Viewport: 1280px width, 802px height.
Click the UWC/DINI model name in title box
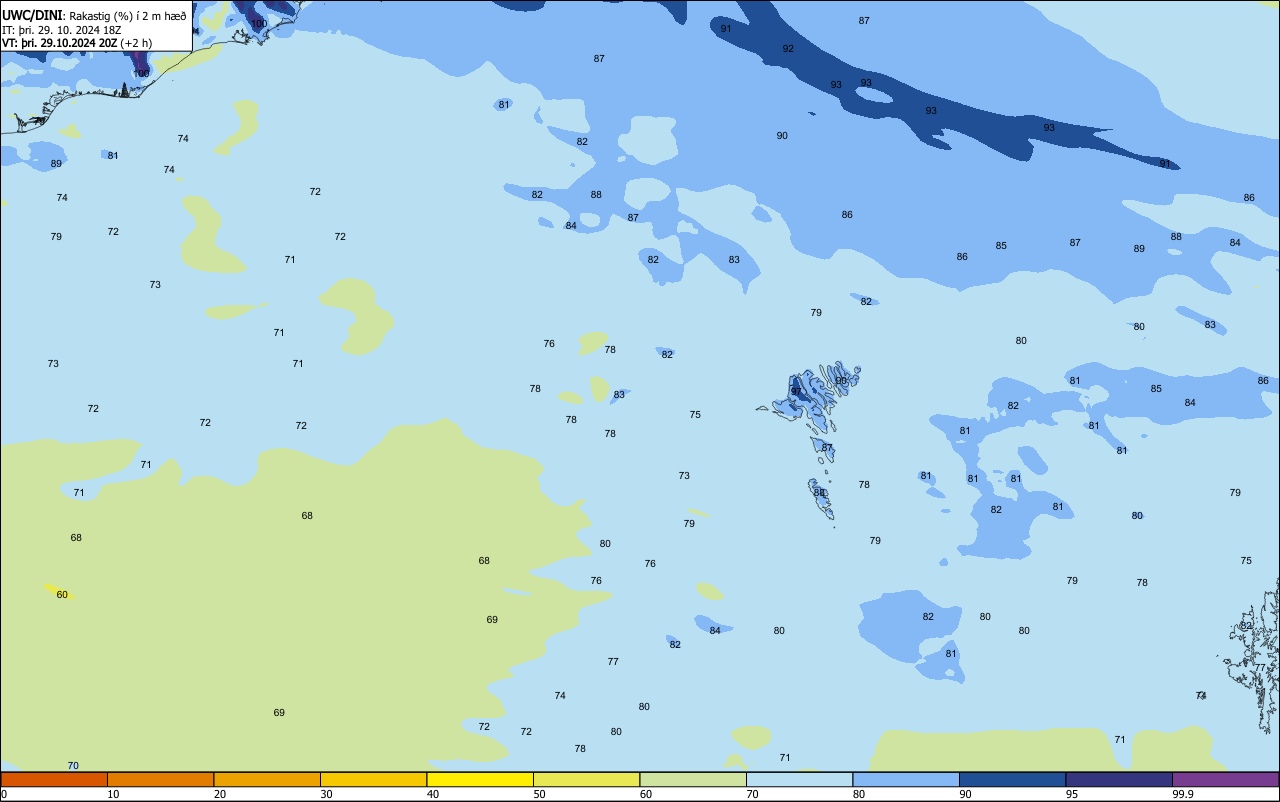(33, 15)
